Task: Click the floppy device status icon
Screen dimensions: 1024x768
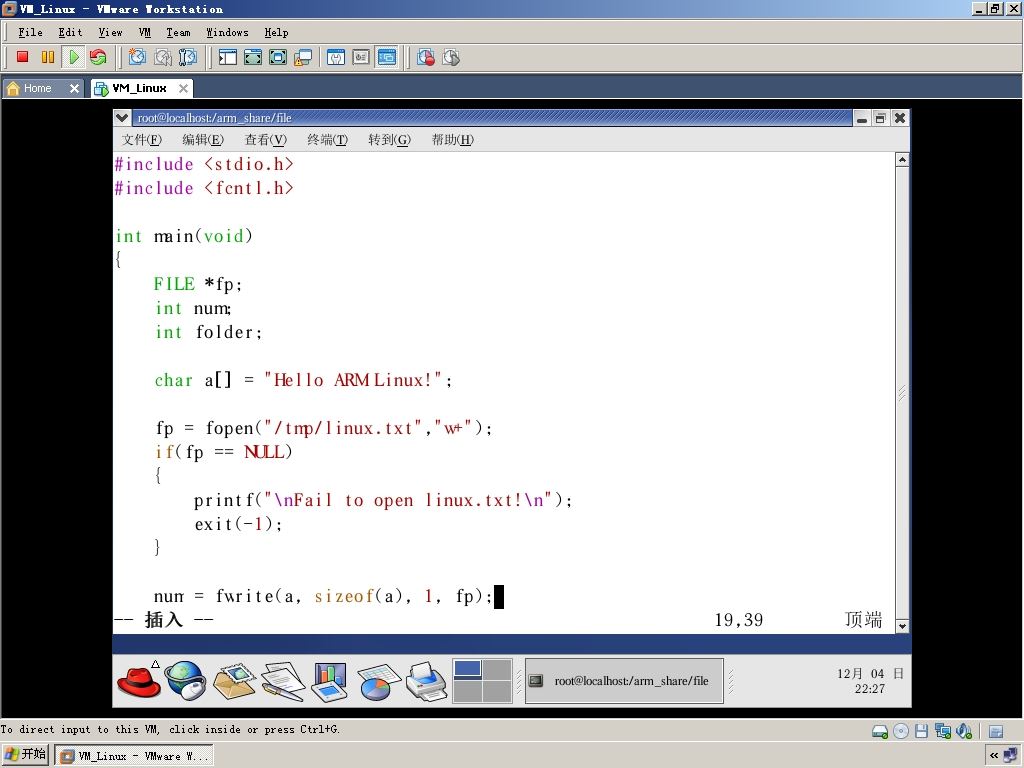Action: click(x=921, y=731)
